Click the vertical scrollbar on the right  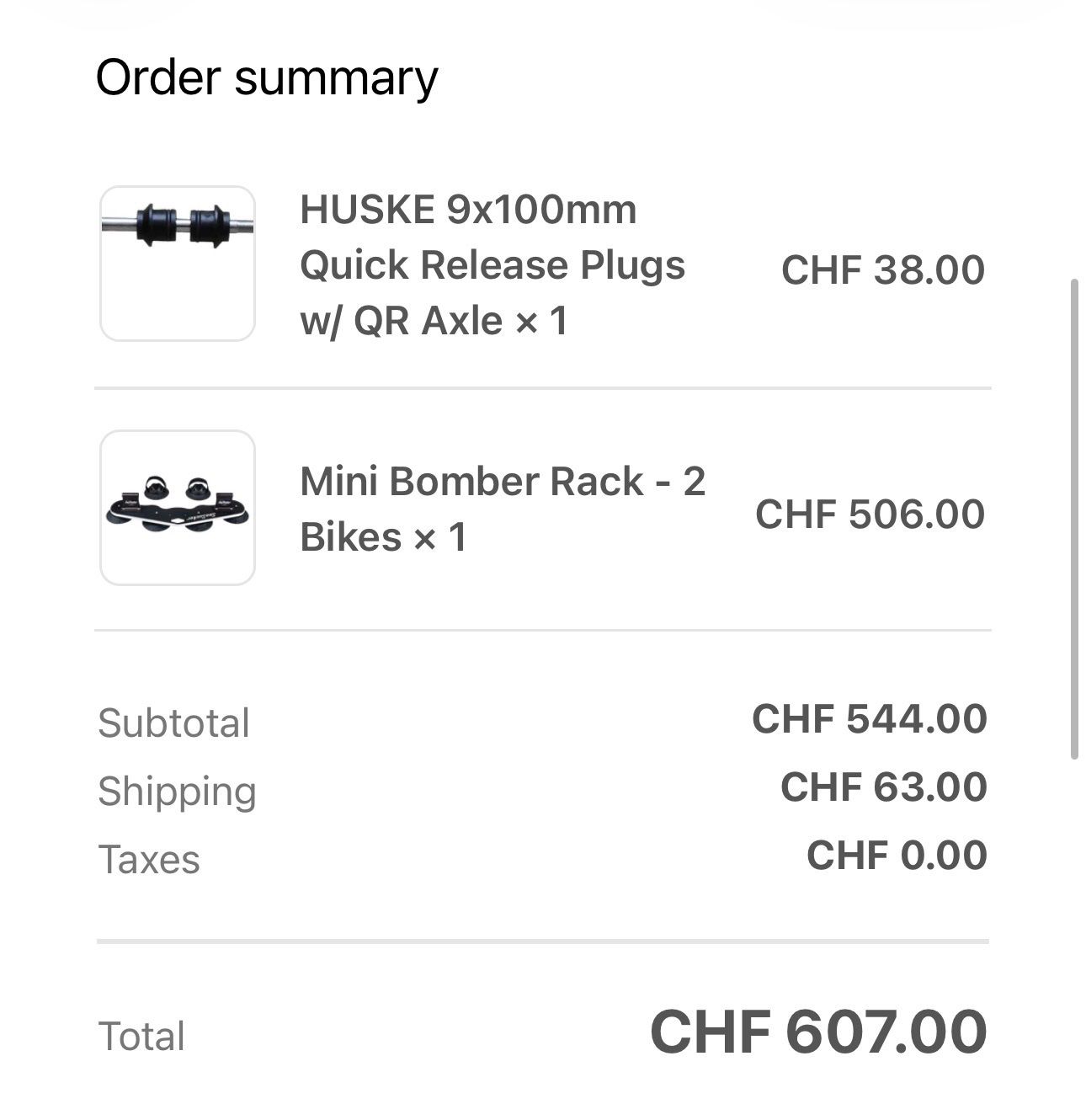pyautogui.click(x=1074, y=519)
